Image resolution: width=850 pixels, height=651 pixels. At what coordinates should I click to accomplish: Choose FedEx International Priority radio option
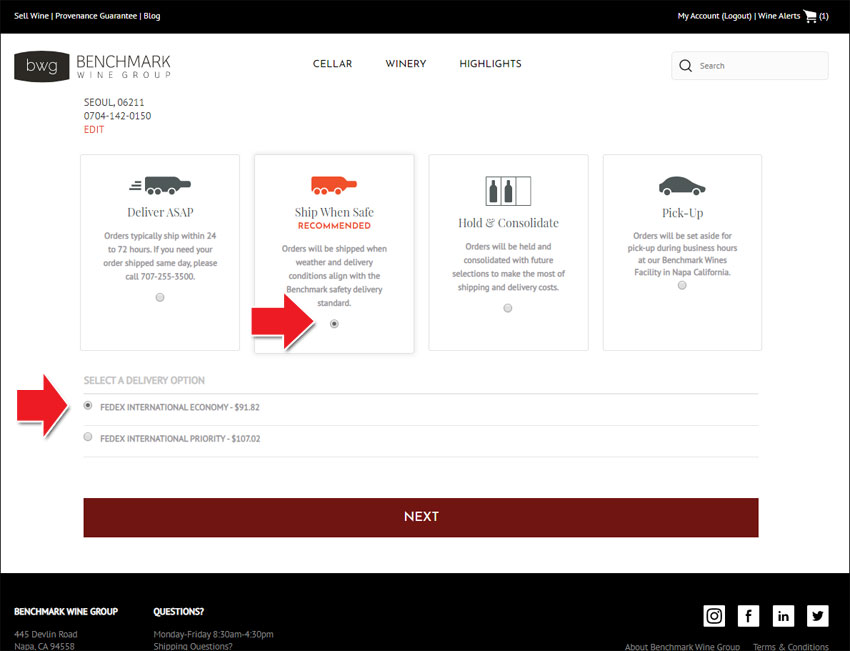[x=88, y=437]
